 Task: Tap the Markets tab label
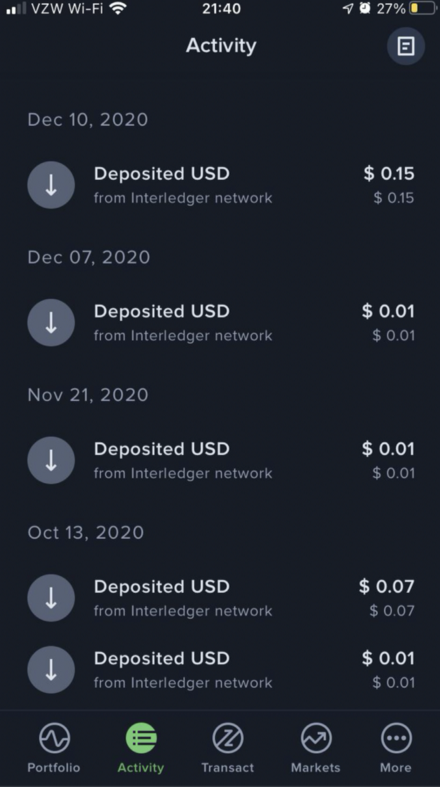click(316, 767)
